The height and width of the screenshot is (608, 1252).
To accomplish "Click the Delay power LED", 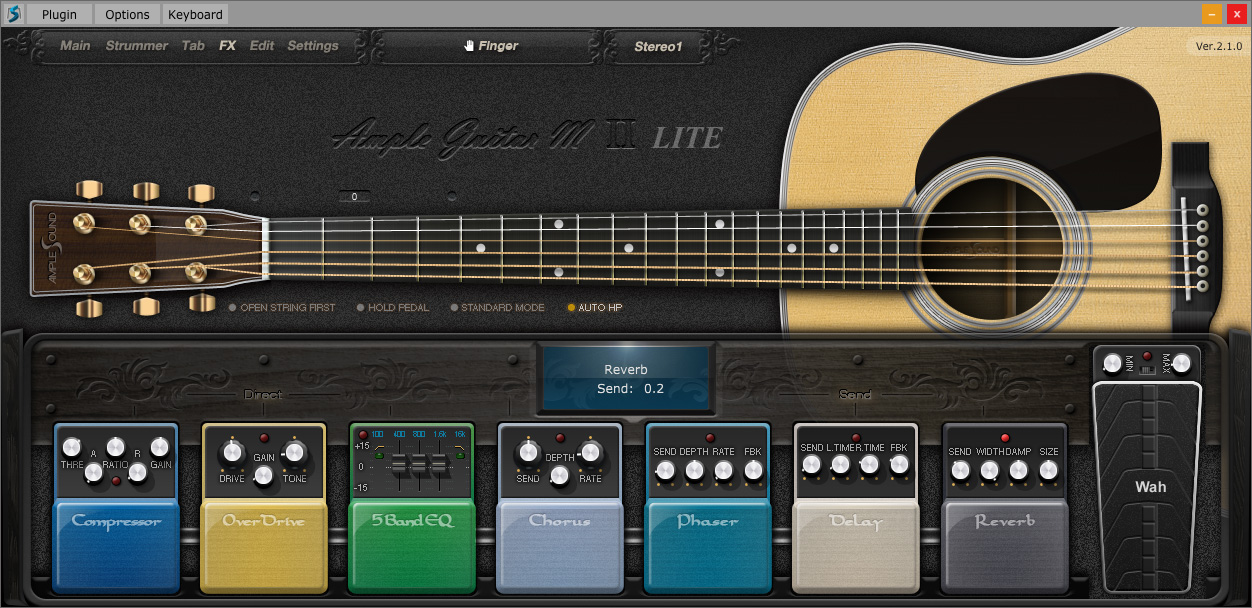I will click(x=856, y=438).
